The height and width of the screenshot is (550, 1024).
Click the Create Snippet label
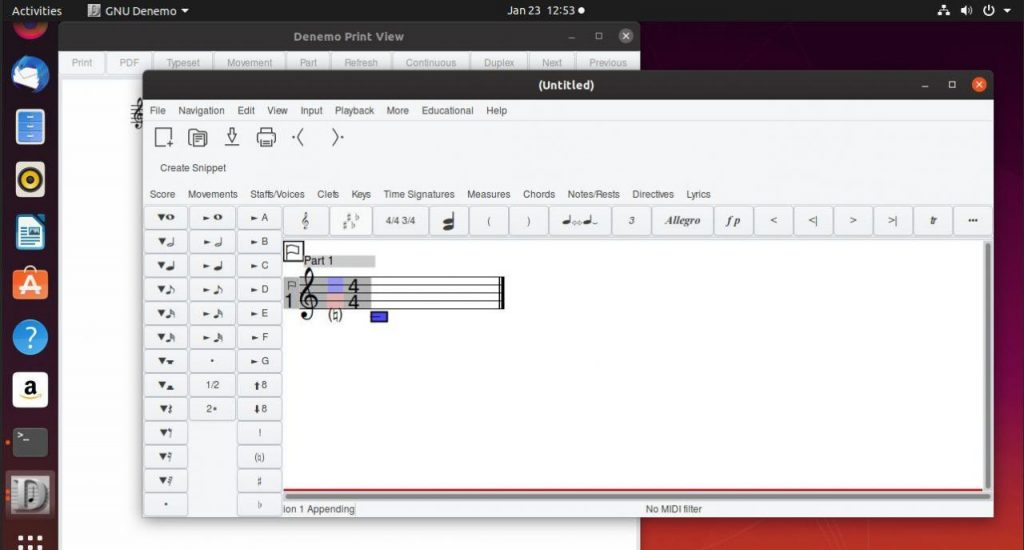(x=193, y=168)
